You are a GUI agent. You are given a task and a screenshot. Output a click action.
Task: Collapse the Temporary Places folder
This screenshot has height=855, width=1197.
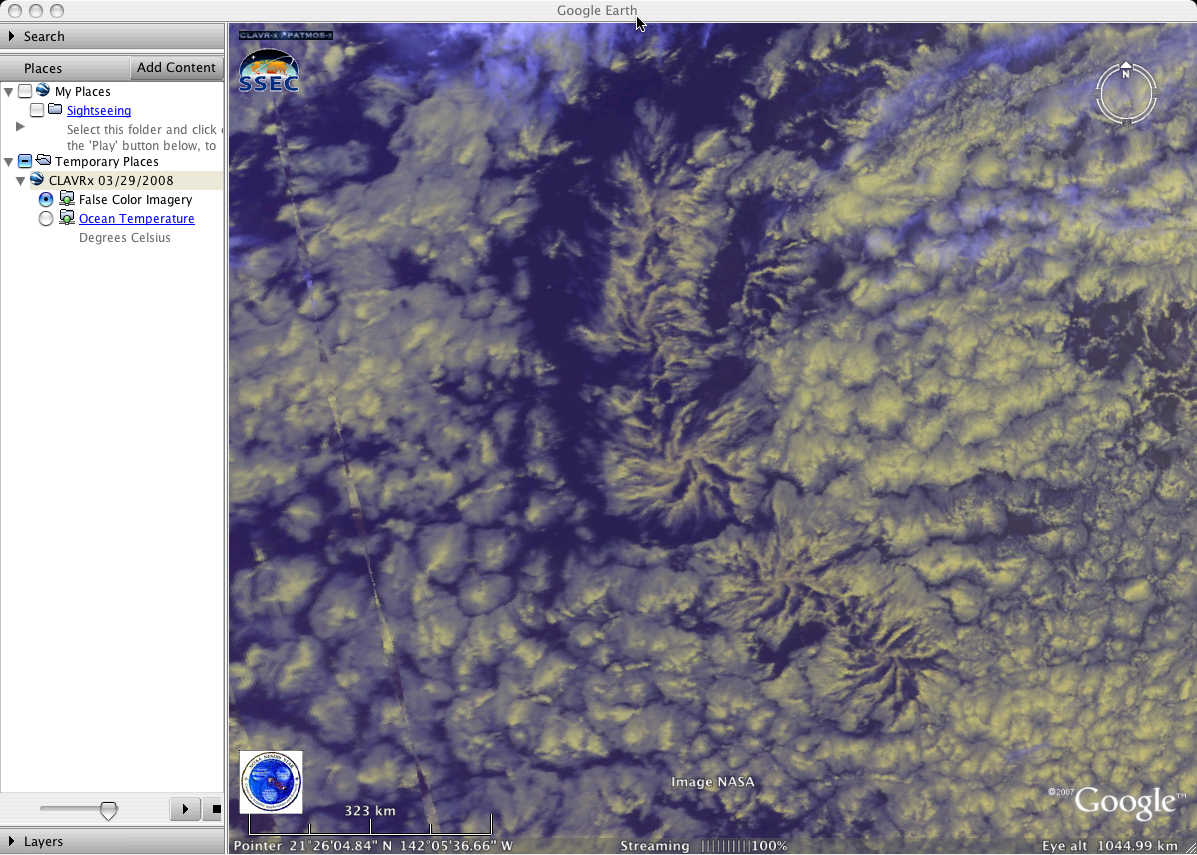tap(8, 162)
